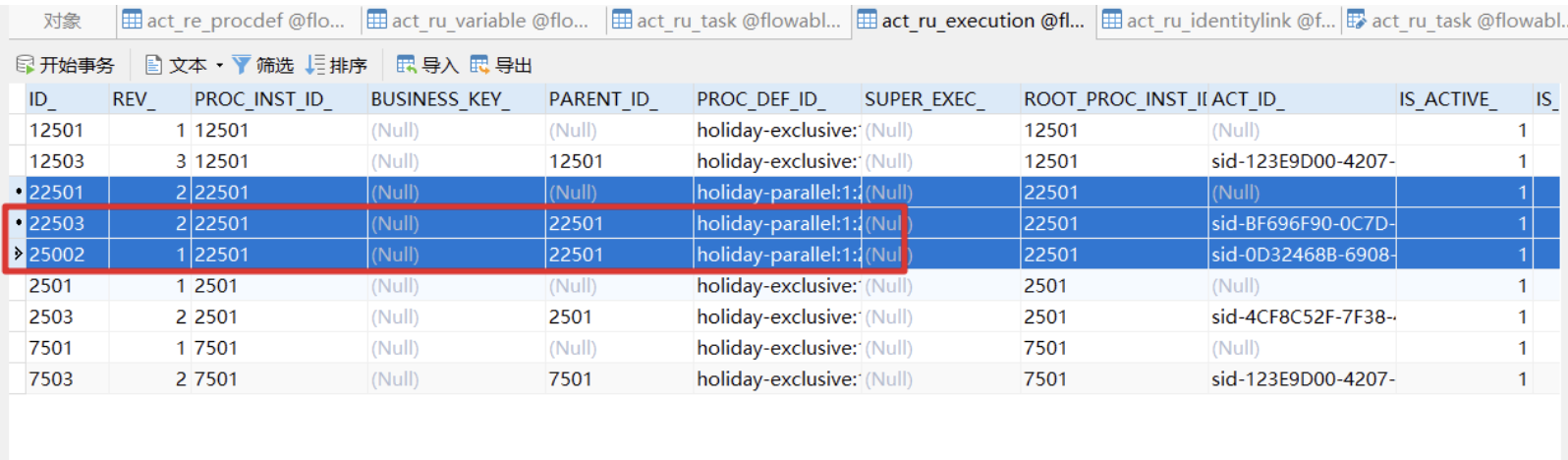Click ACT_ID_ cell starting with sid-4CF8C52F
Image resolution: width=1568 pixels, height=460 pixels.
1302,317
